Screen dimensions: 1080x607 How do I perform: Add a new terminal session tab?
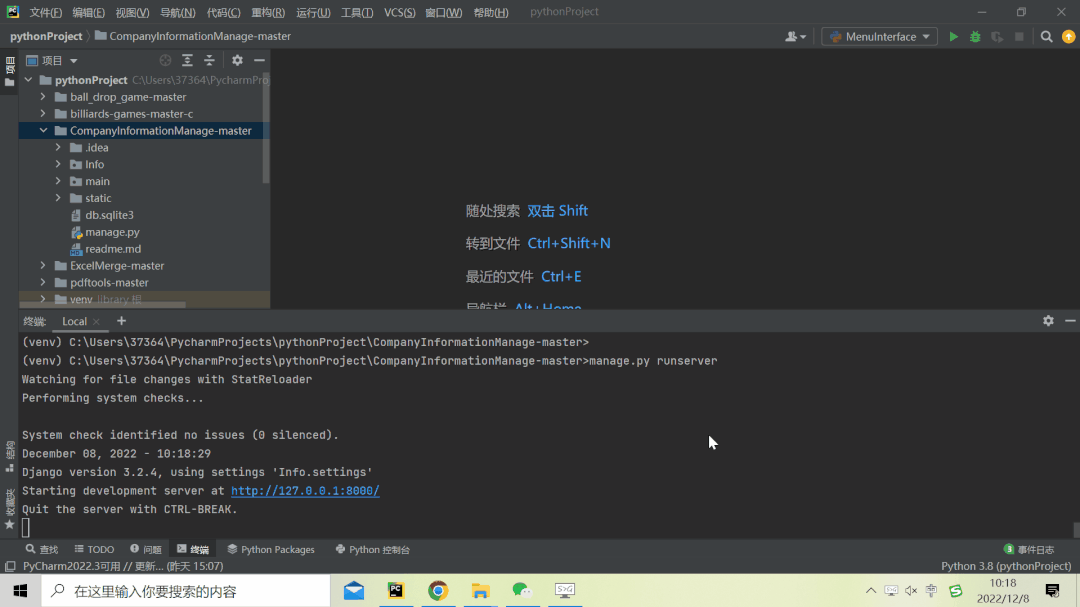coord(121,321)
